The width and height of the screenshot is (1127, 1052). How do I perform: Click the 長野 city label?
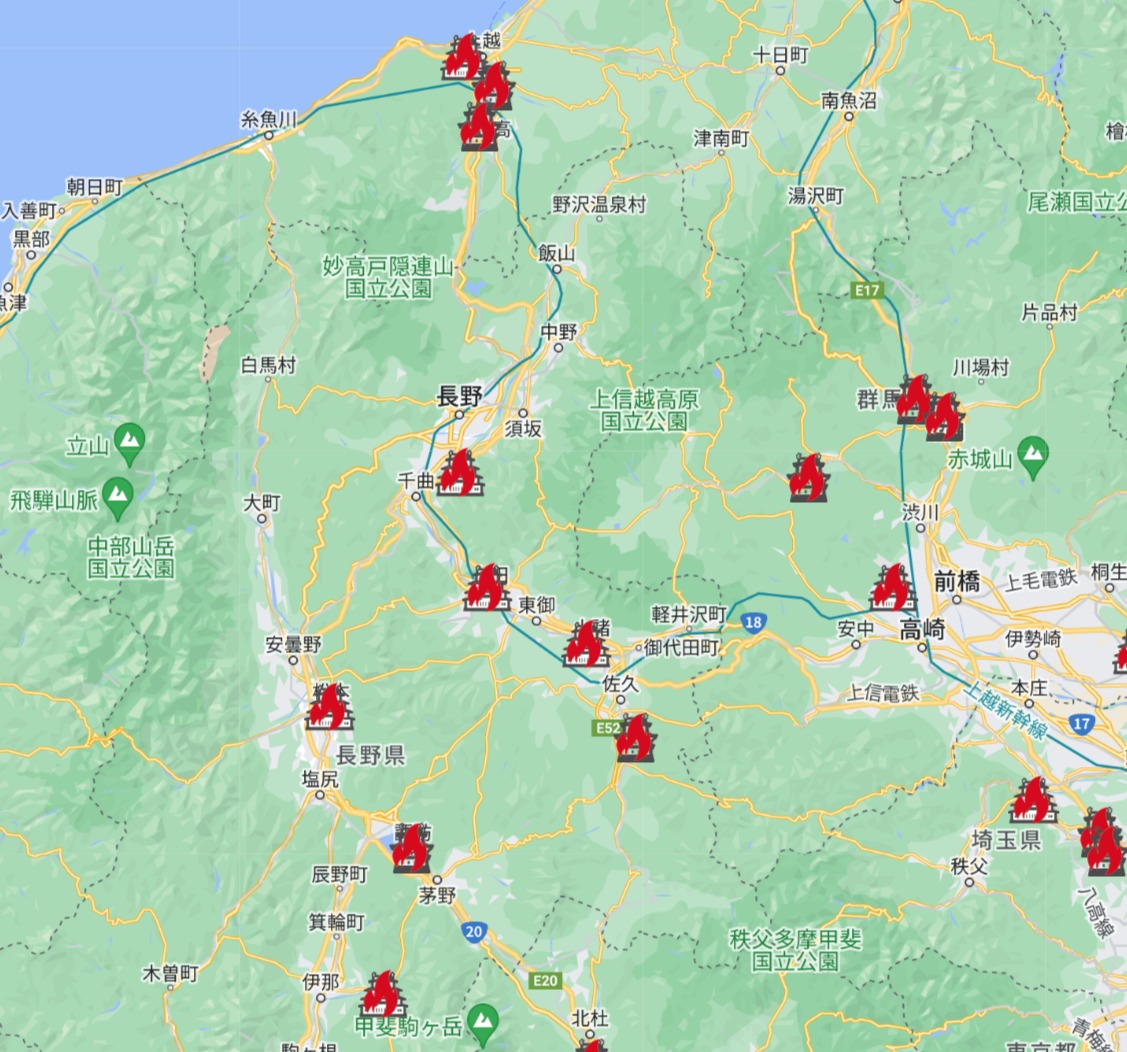460,397
